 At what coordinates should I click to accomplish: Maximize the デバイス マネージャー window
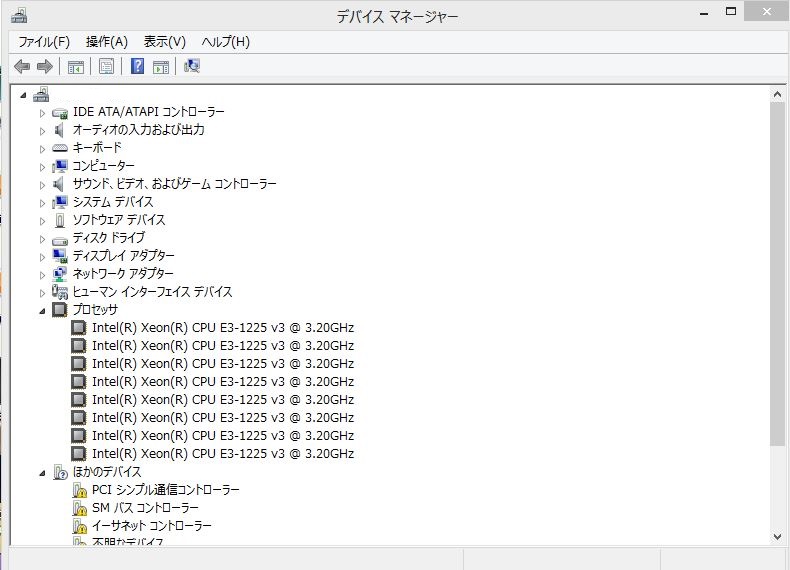731,11
